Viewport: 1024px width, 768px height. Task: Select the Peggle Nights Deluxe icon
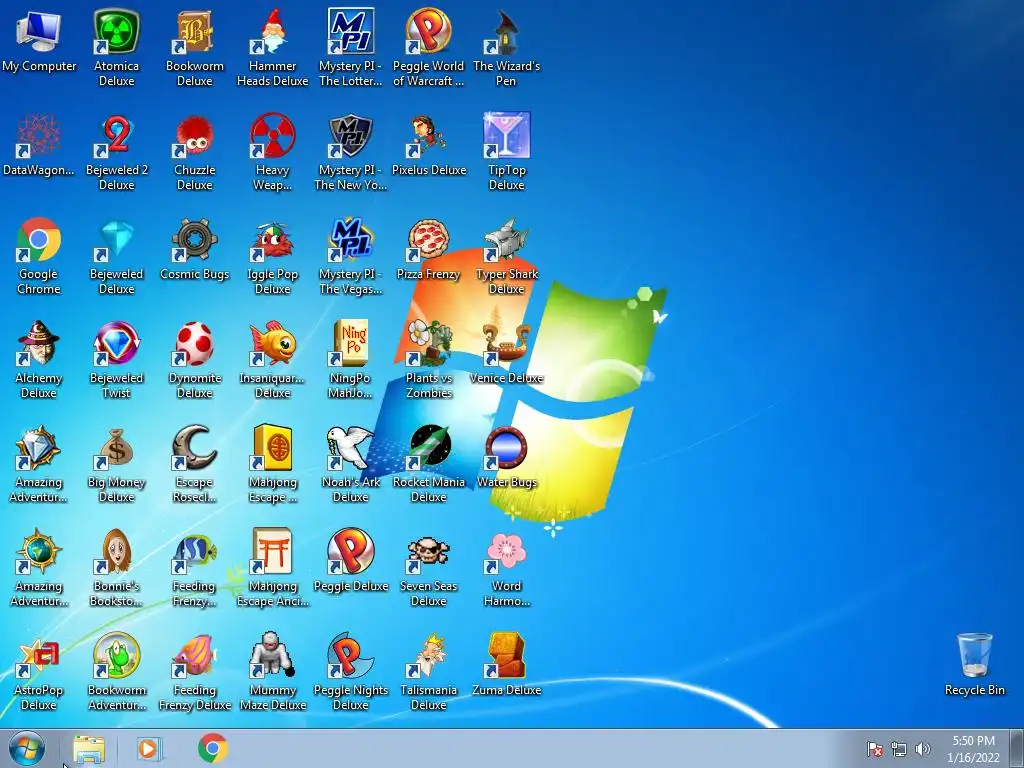351,656
